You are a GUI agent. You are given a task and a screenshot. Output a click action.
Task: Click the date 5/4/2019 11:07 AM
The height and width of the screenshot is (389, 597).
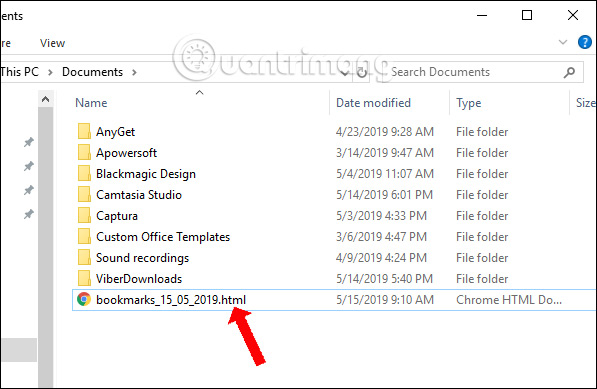point(385,174)
